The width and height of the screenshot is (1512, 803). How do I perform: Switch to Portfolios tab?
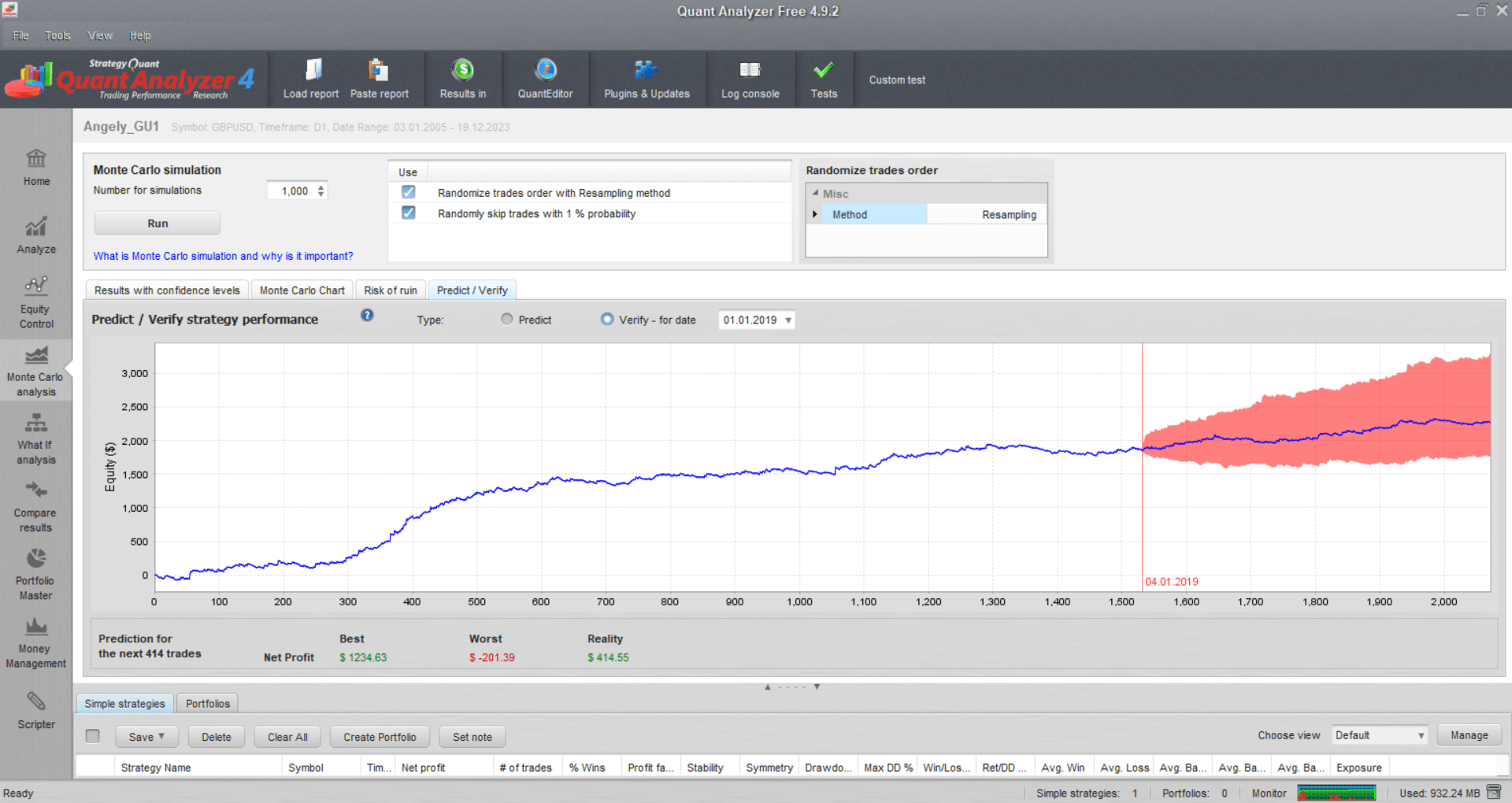pyautogui.click(x=208, y=704)
